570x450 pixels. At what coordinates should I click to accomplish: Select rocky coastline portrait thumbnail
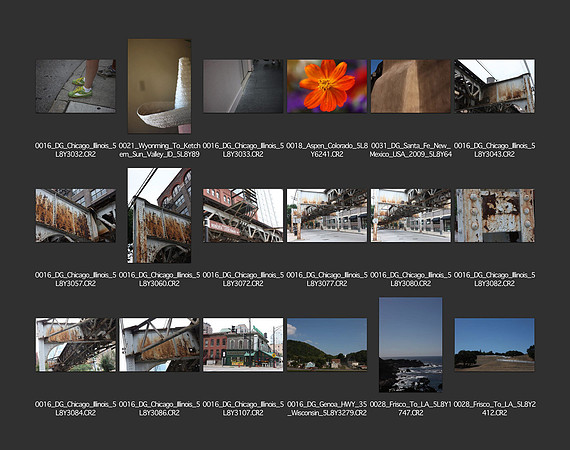pos(410,345)
